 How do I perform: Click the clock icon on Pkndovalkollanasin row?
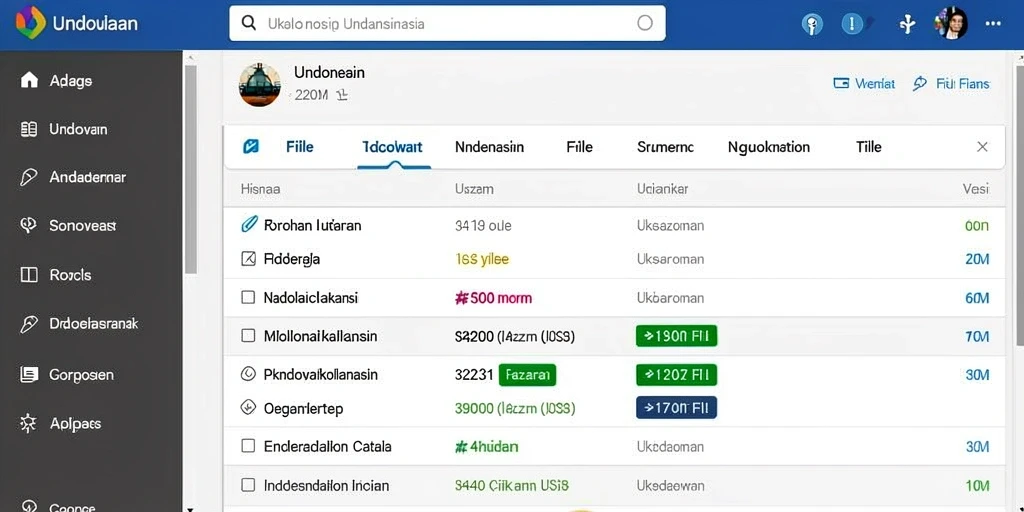pos(248,374)
